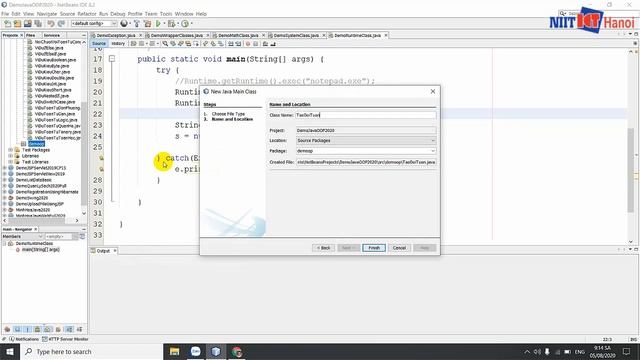Click the Debug Project toolbar icon
Image resolution: width=640 pixels, height=360 pixels.
click(x=172, y=24)
